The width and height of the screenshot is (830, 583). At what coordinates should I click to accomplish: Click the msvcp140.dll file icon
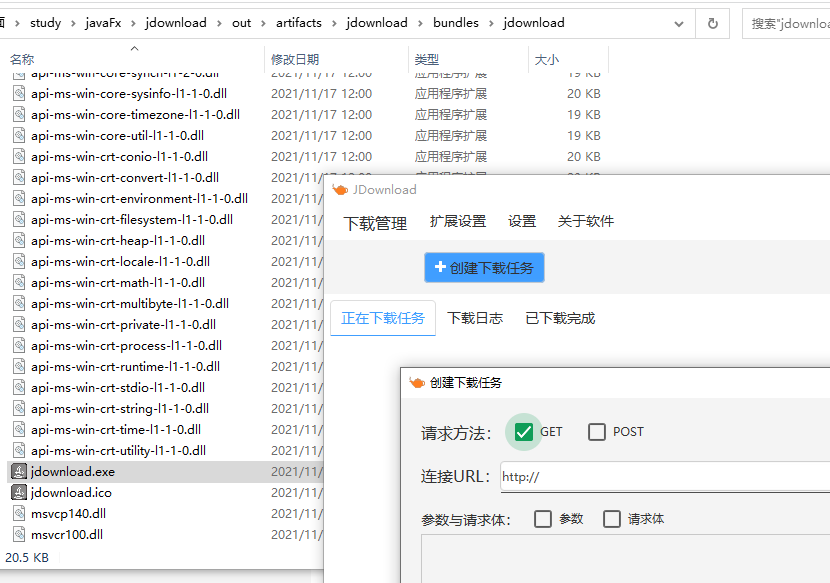[x=19, y=514]
